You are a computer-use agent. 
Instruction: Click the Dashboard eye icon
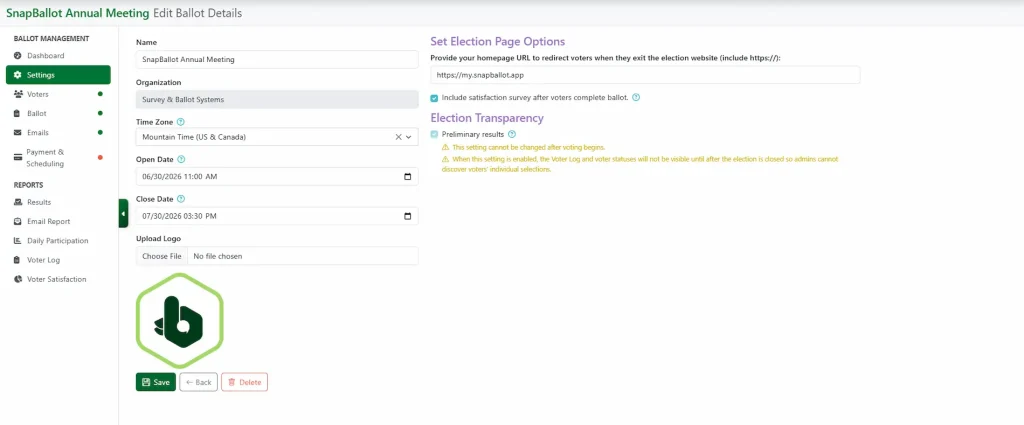(18, 55)
